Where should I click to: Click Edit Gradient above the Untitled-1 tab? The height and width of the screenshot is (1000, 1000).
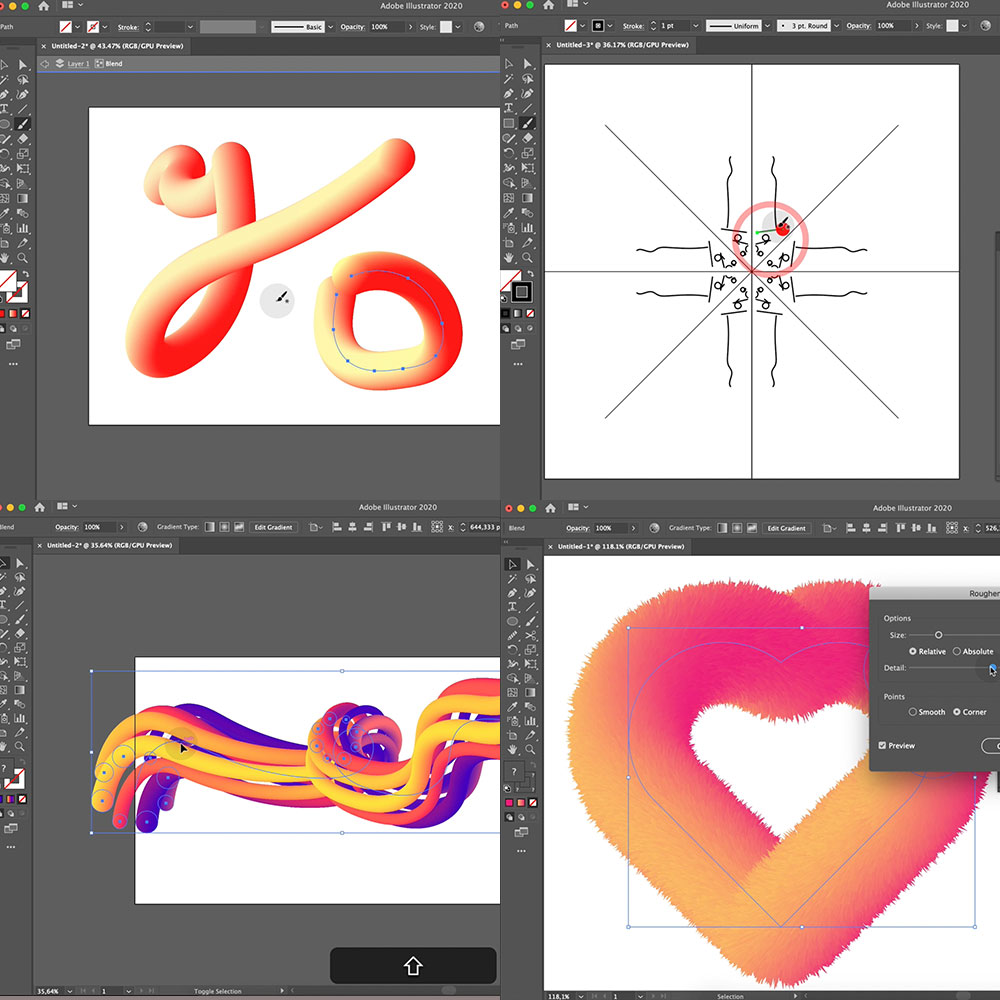coord(786,528)
